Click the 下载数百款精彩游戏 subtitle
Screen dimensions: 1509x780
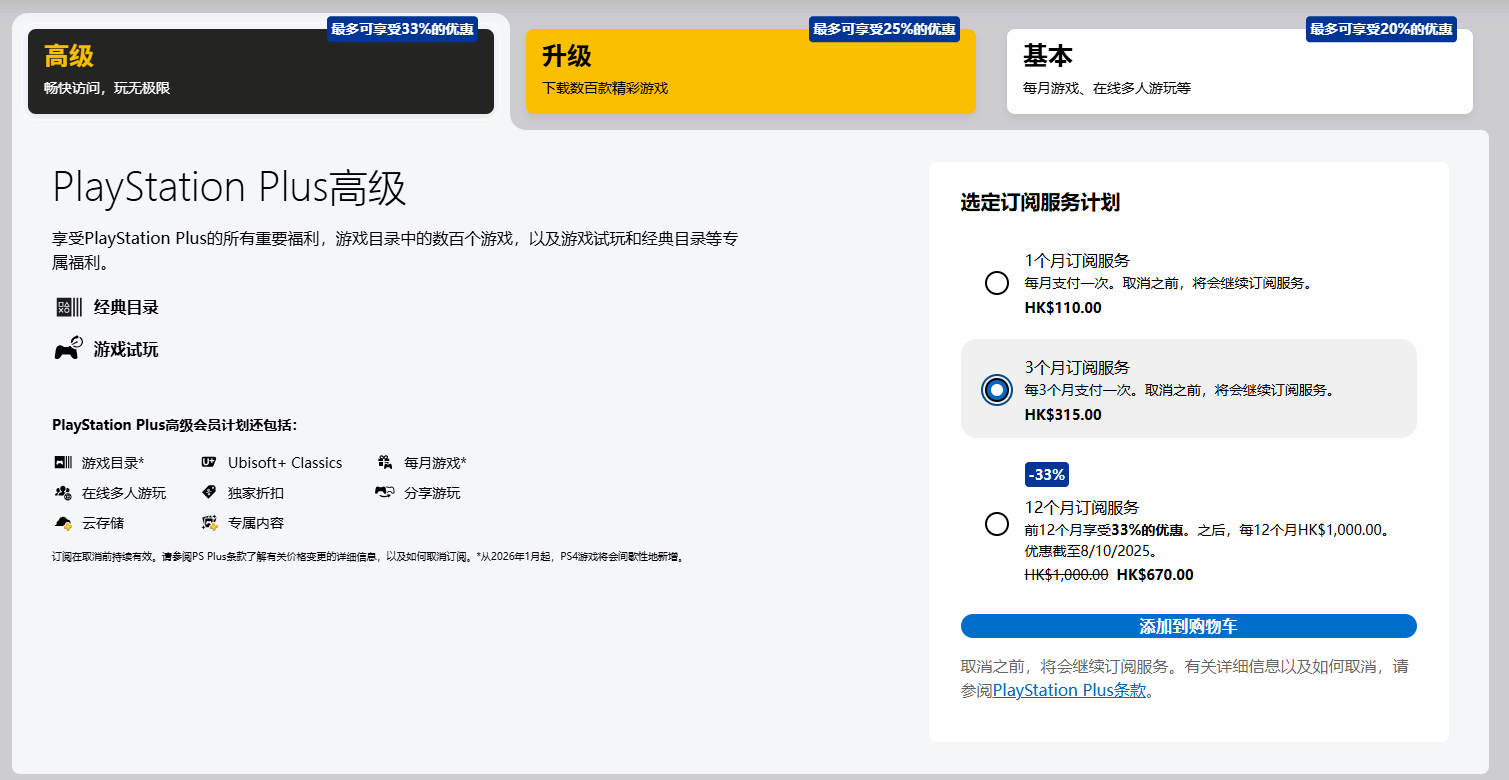tap(605, 88)
